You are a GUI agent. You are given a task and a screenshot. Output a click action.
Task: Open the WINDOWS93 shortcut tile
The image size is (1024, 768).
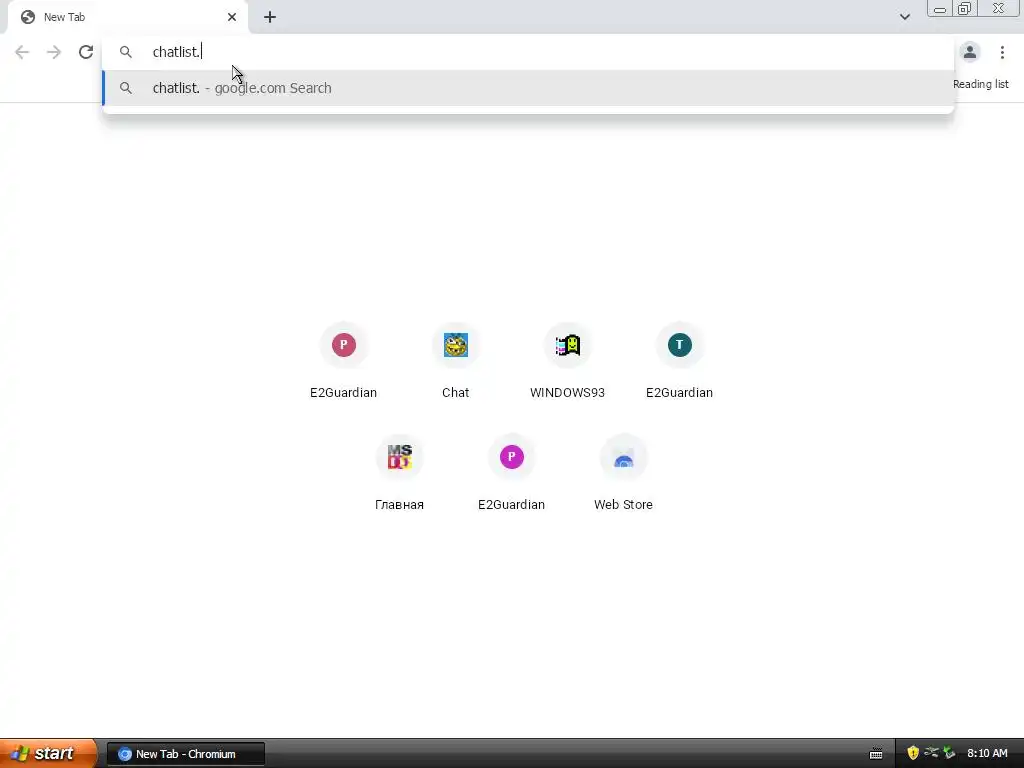[568, 360]
